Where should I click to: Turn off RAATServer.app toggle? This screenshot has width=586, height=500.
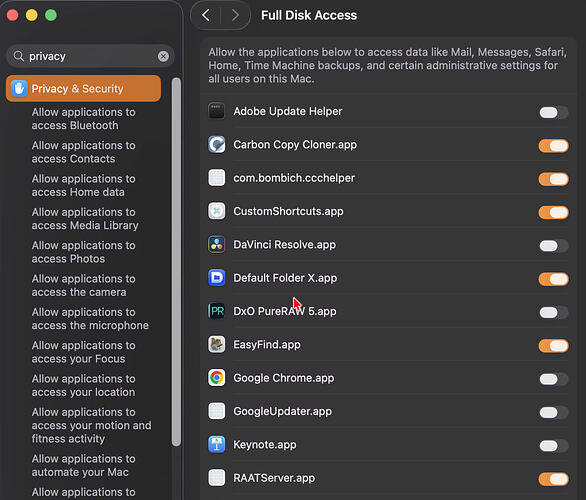click(553, 479)
